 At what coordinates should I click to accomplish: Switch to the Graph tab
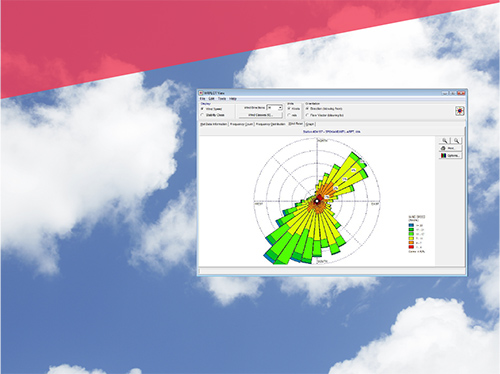click(x=310, y=124)
